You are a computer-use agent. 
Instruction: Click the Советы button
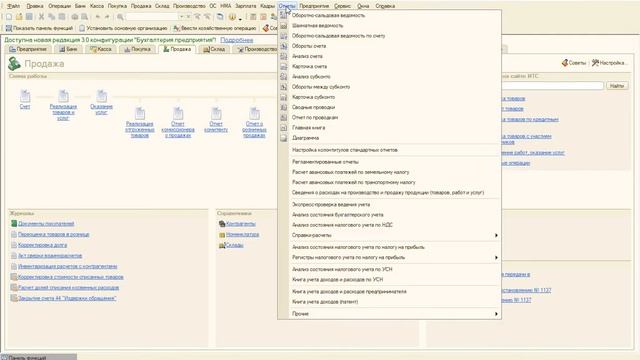pos(574,63)
